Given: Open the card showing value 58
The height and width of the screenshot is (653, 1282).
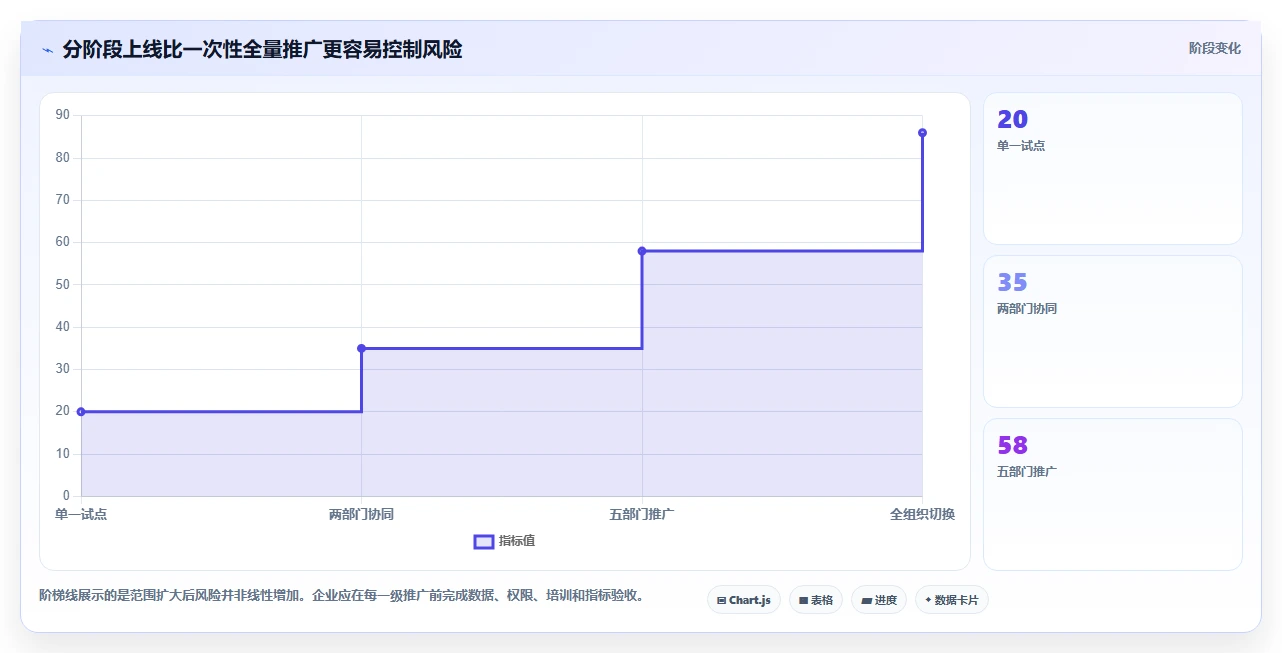Looking at the screenshot, I should [x=1113, y=494].
